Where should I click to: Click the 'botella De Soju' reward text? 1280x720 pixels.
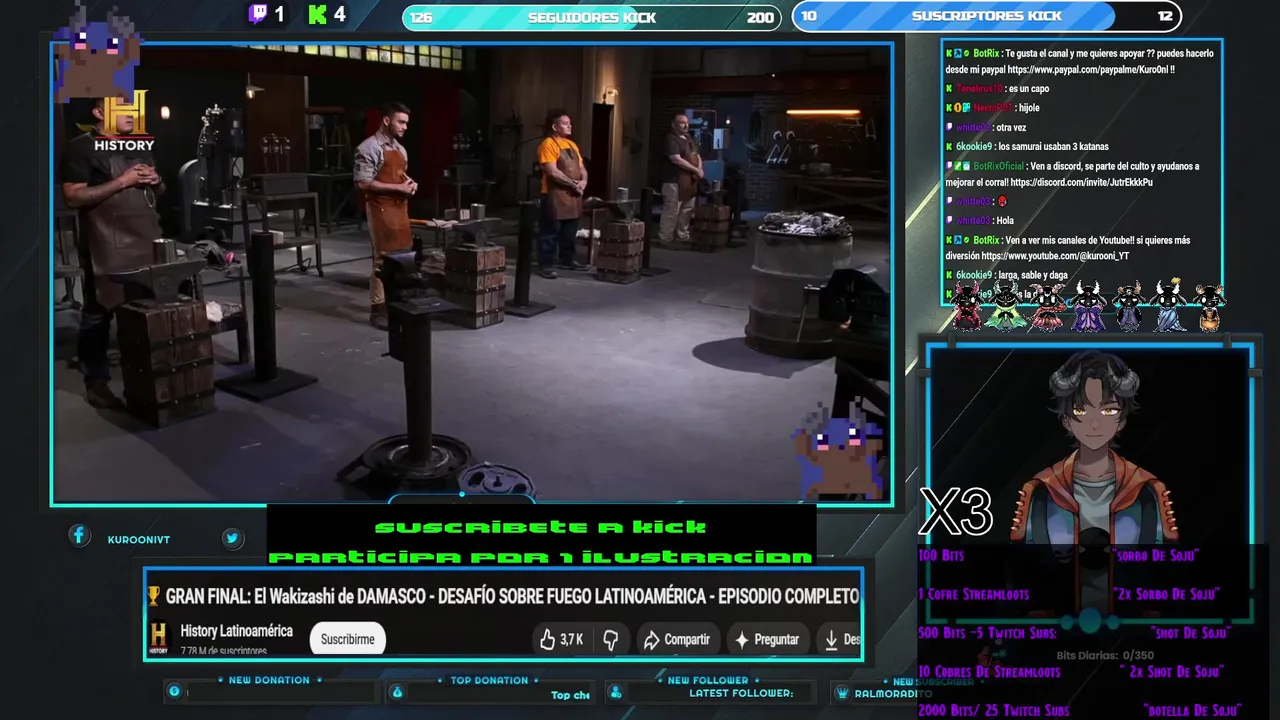pos(1193,711)
